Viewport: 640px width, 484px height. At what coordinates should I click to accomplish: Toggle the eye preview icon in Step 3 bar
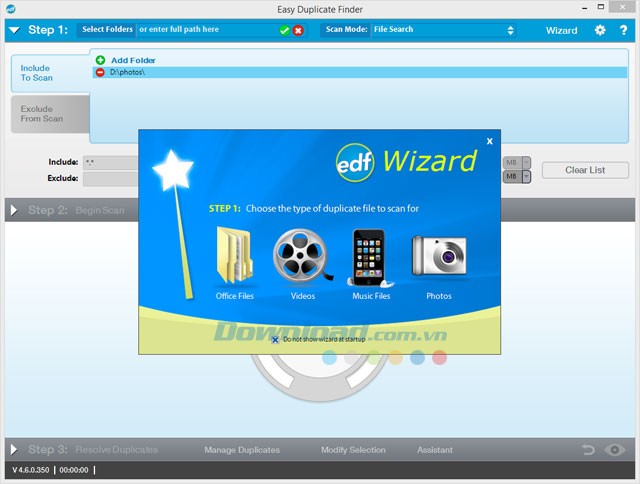pos(616,450)
